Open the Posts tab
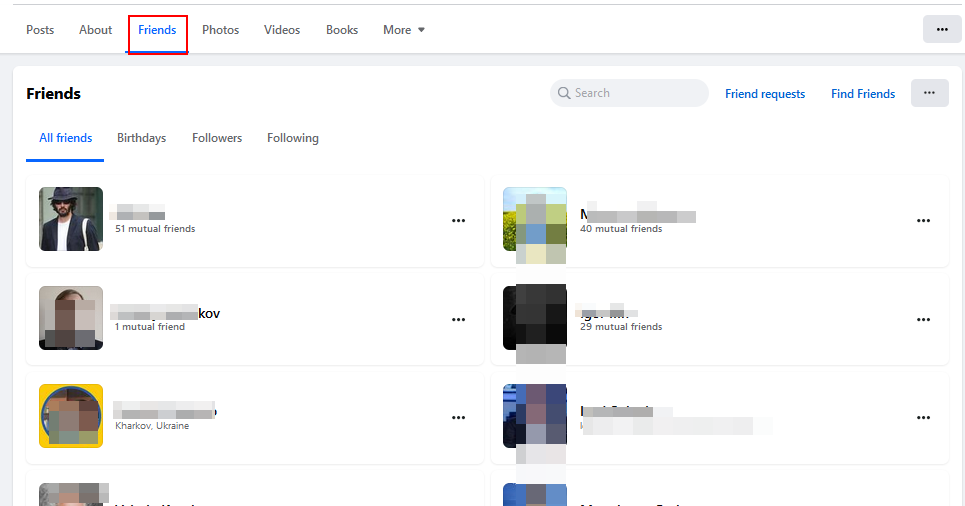This screenshot has height=506, width=965. click(x=40, y=30)
